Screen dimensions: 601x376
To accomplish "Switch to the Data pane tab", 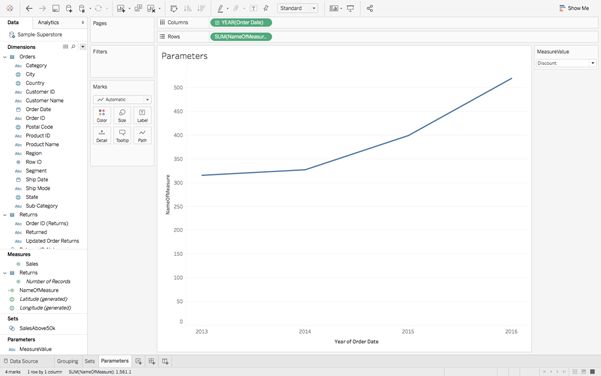I will pos(13,23).
